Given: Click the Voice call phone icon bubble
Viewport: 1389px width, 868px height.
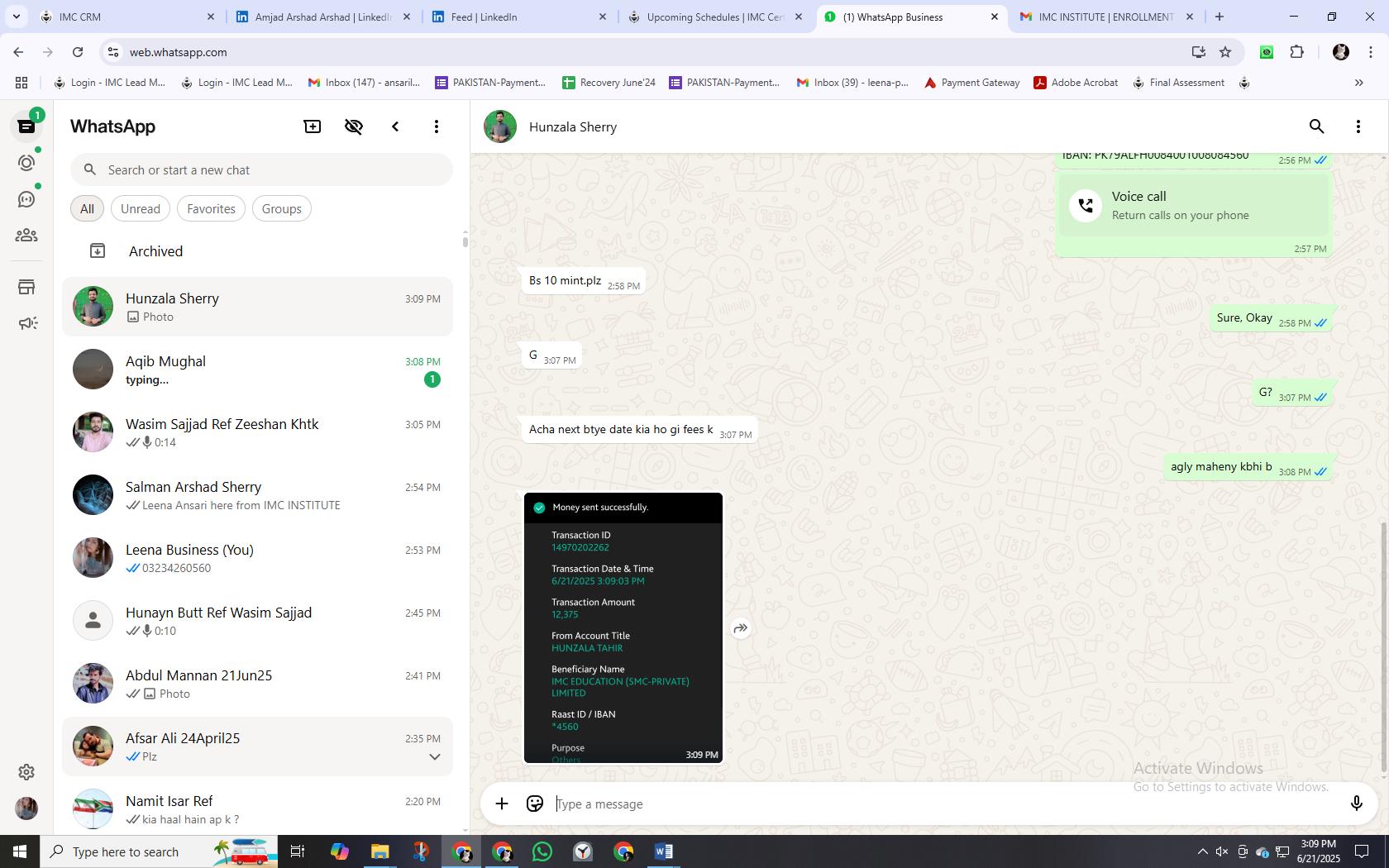Looking at the screenshot, I should coord(1086,205).
